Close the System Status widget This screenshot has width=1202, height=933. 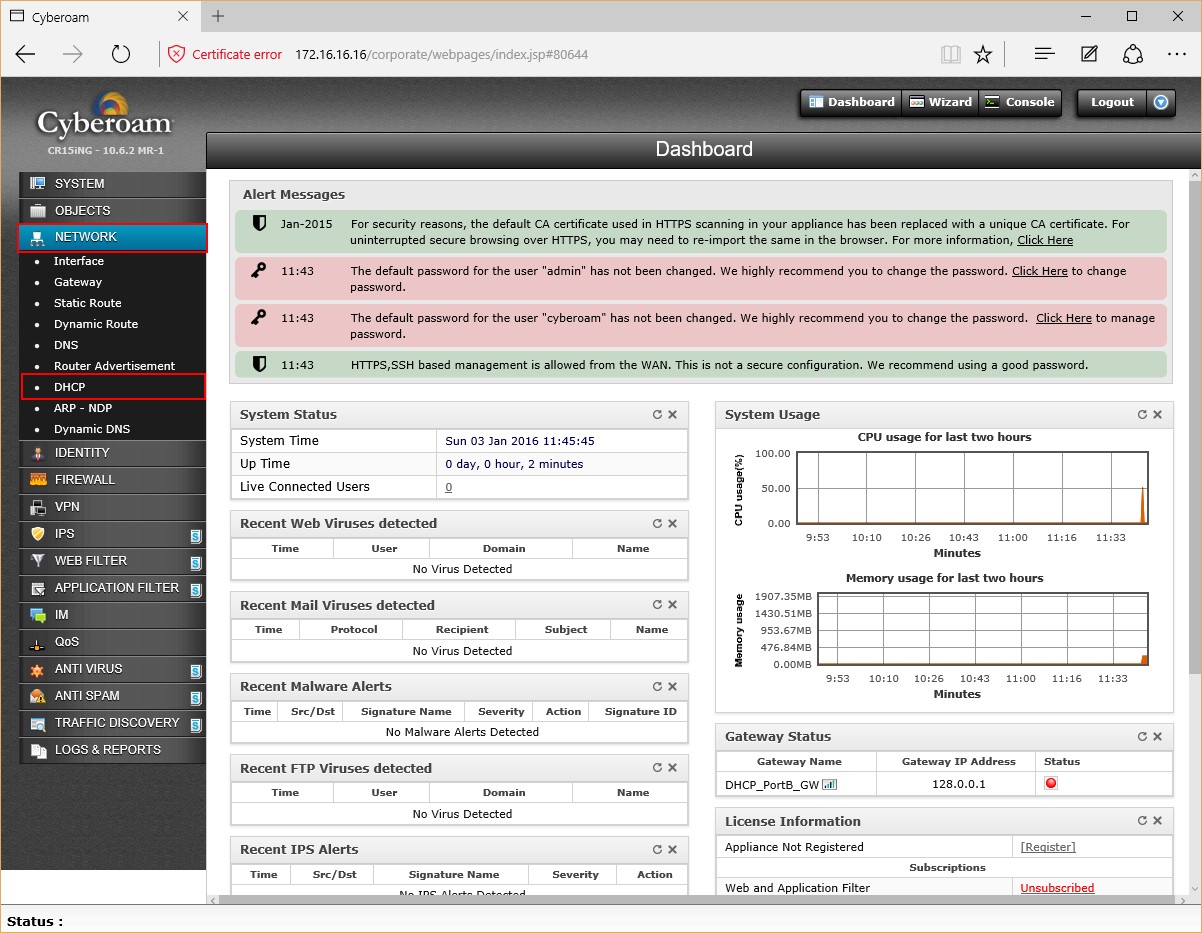click(673, 415)
